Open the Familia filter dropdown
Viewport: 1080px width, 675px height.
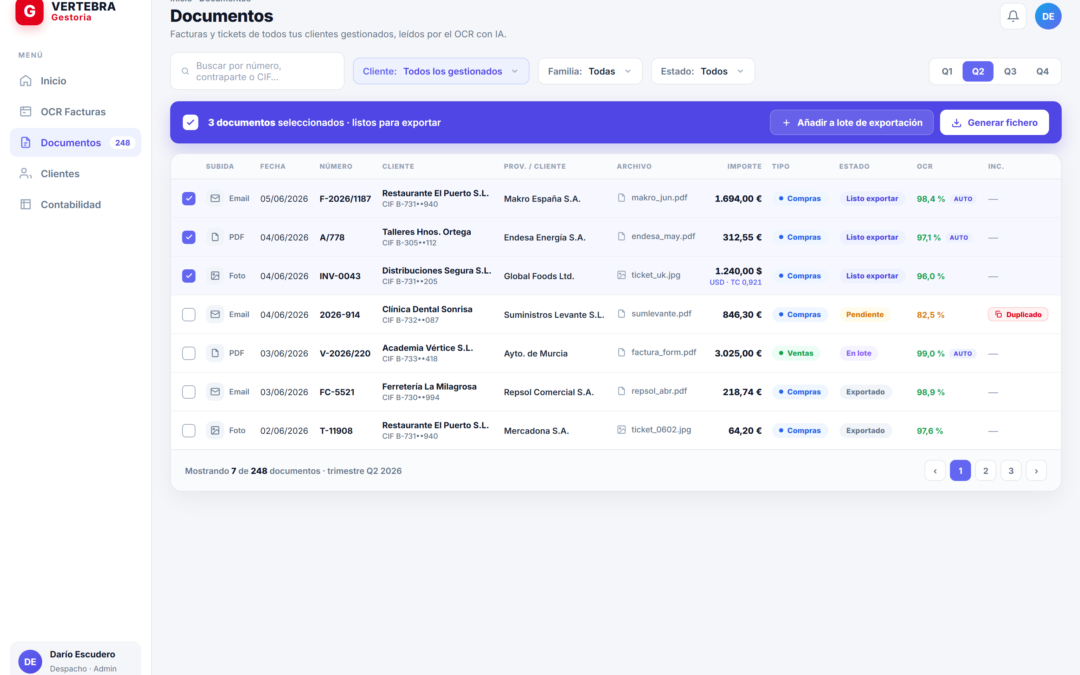(590, 71)
